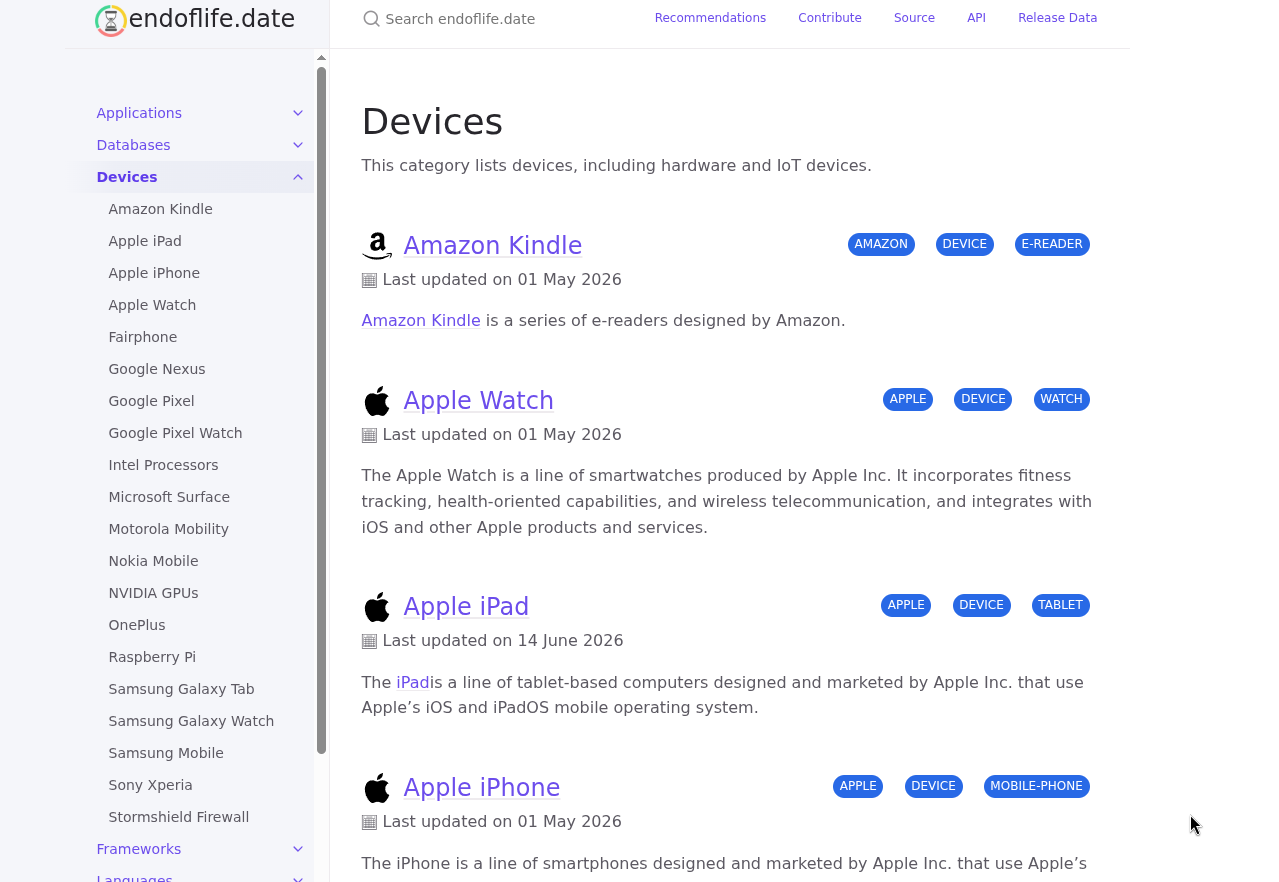The image size is (1279, 882).
Task: Select Stormshield Firewall in the sidebar
Action: point(178,817)
